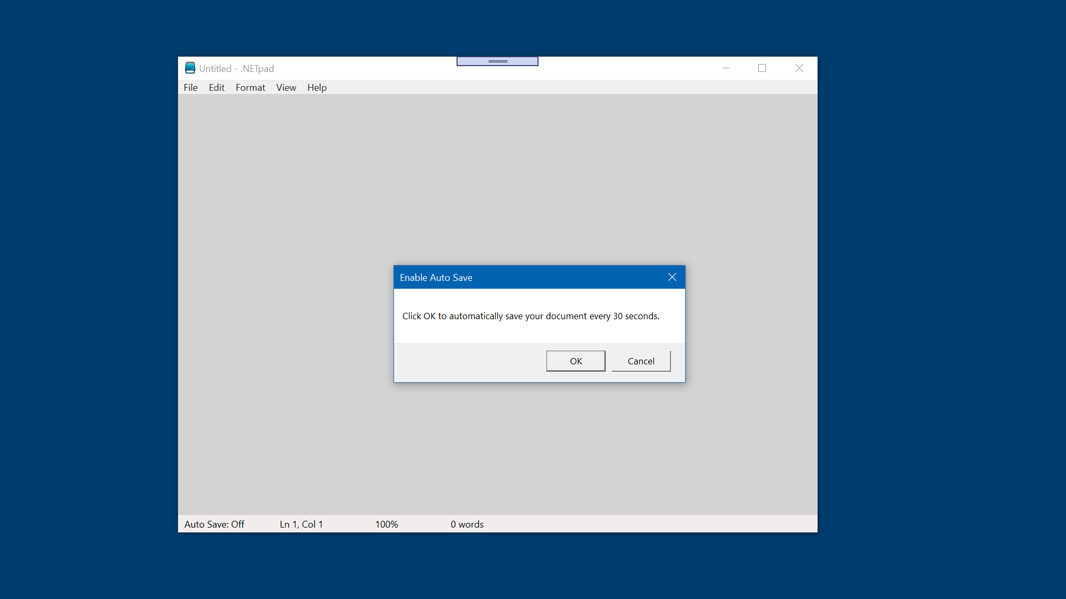Toggle the Auto Save: Off status indicator
The width and height of the screenshot is (1066, 599).
click(x=214, y=524)
